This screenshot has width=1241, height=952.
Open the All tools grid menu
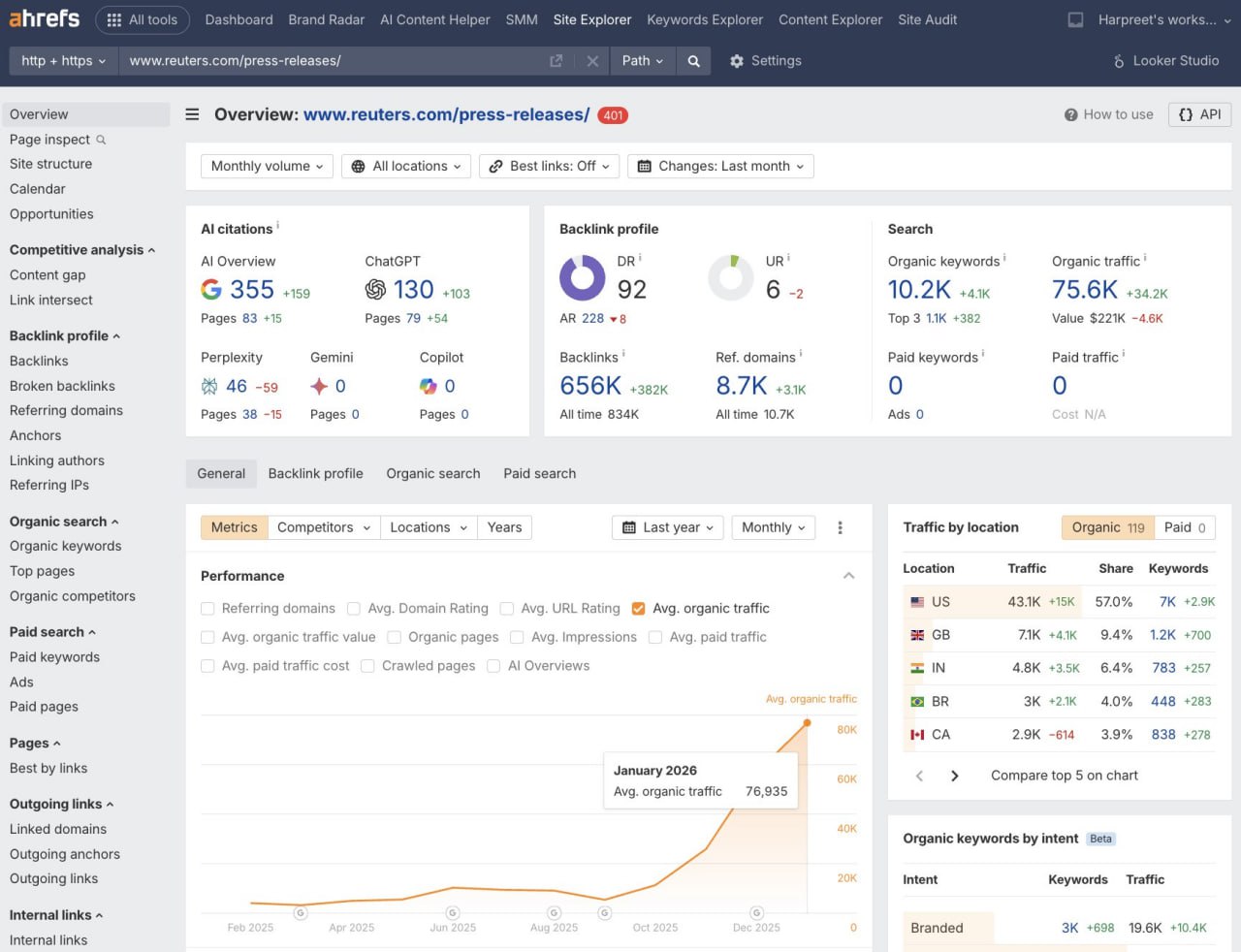click(x=143, y=19)
